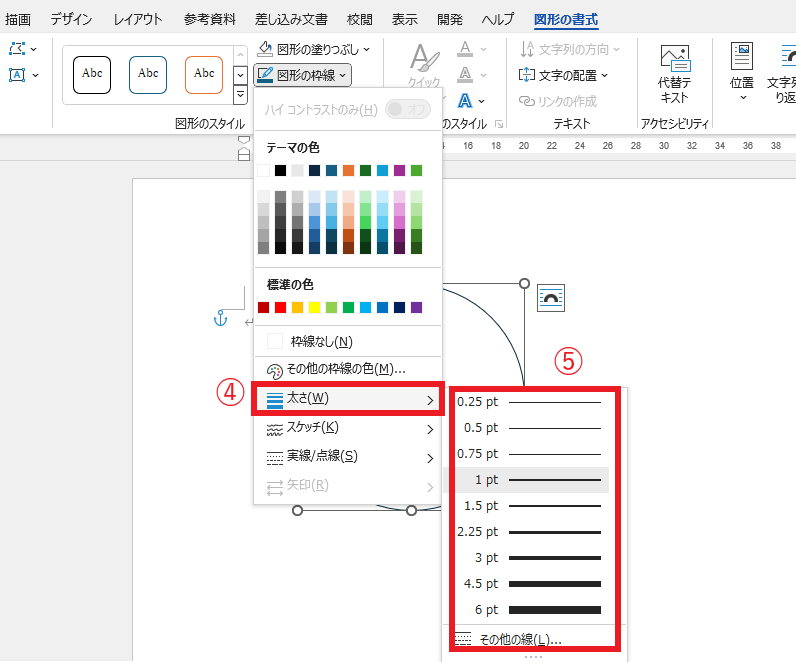Image resolution: width=796 pixels, height=662 pixels.
Task: Click the 枠線なし(N) option
Action: pyautogui.click(x=321, y=341)
